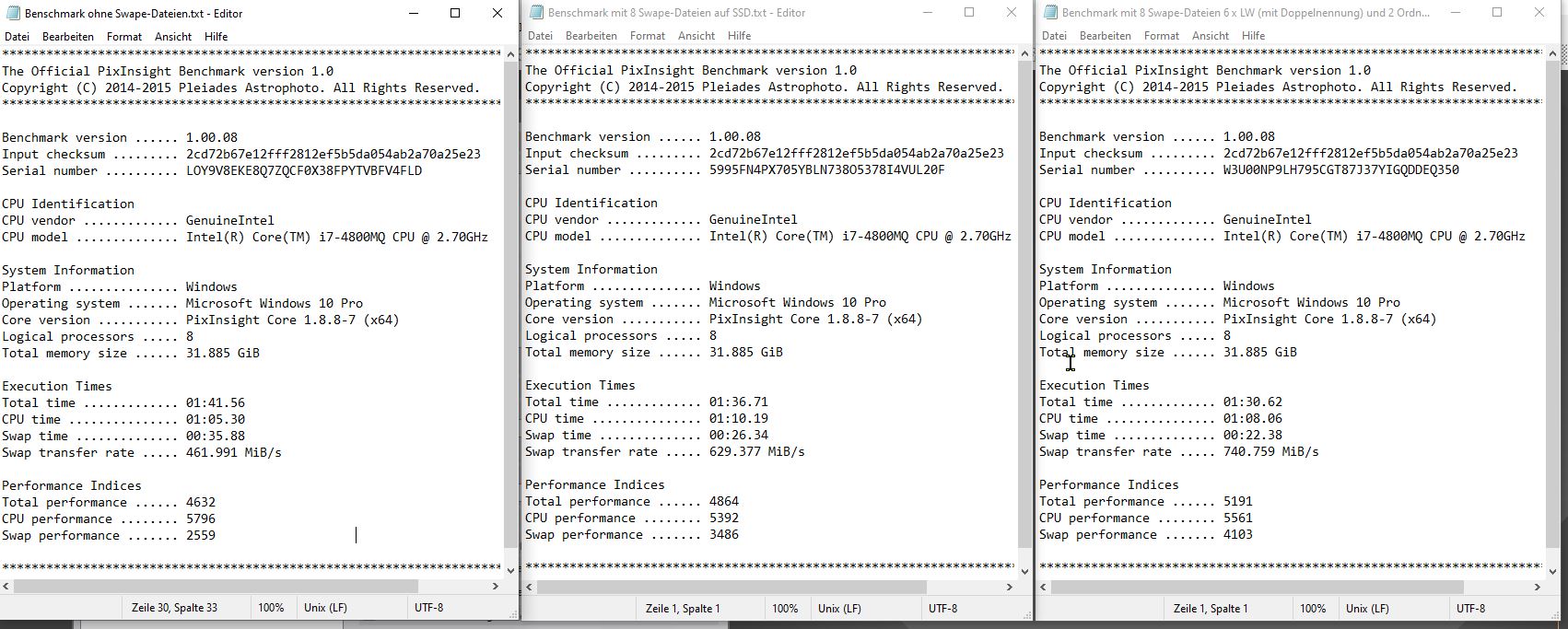The image size is (1568, 629).
Task: Open Bearbeiten menu in right Editor window
Action: pyautogui.click(x=1106, y=35)
